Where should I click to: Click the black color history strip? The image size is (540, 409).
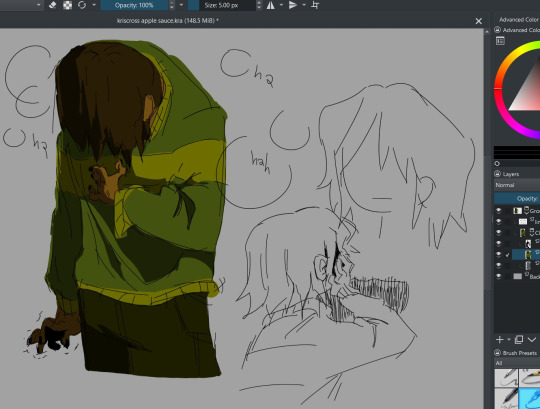coord(517,153)
